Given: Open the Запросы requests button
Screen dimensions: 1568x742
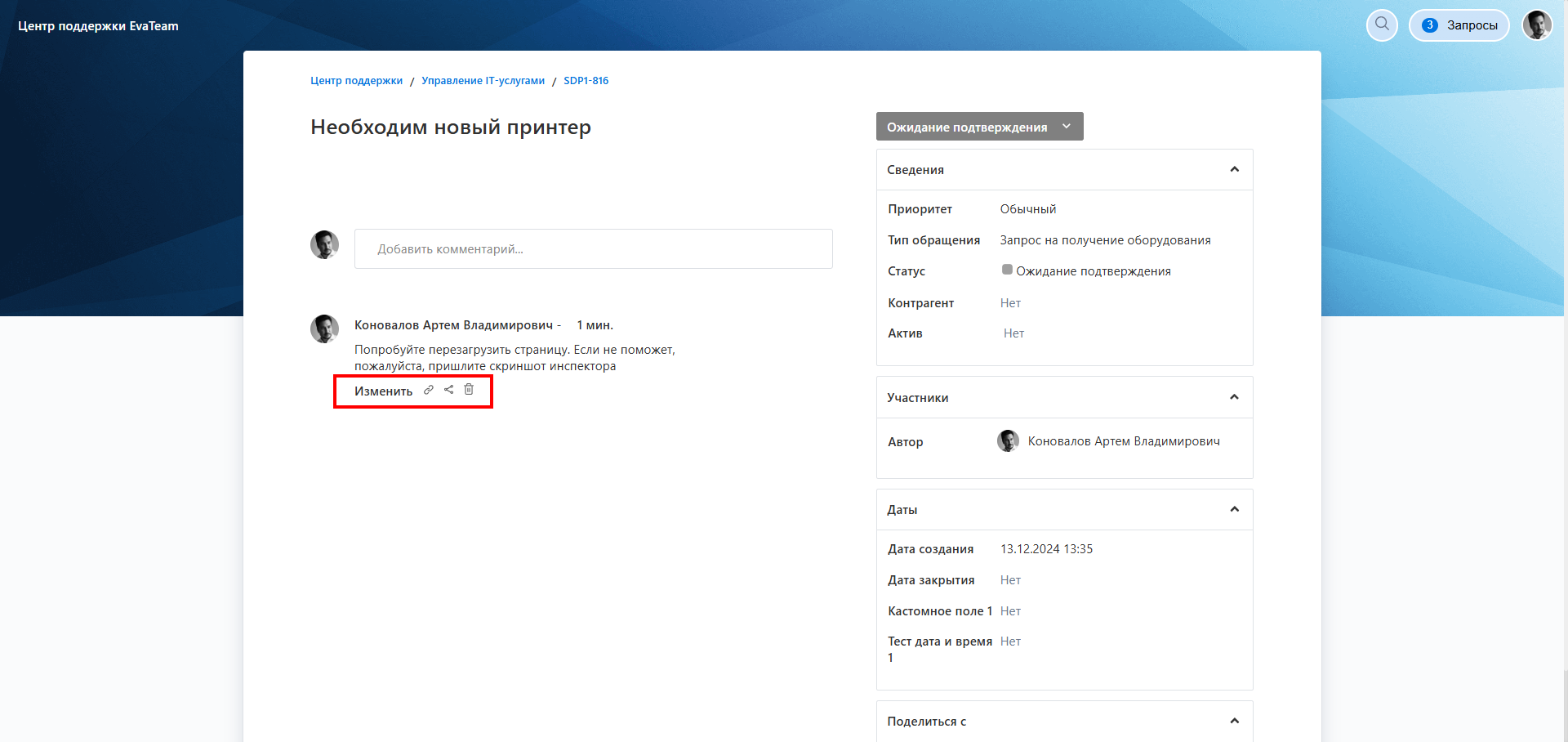Looking at the screenshot, I should [1459, 25].
